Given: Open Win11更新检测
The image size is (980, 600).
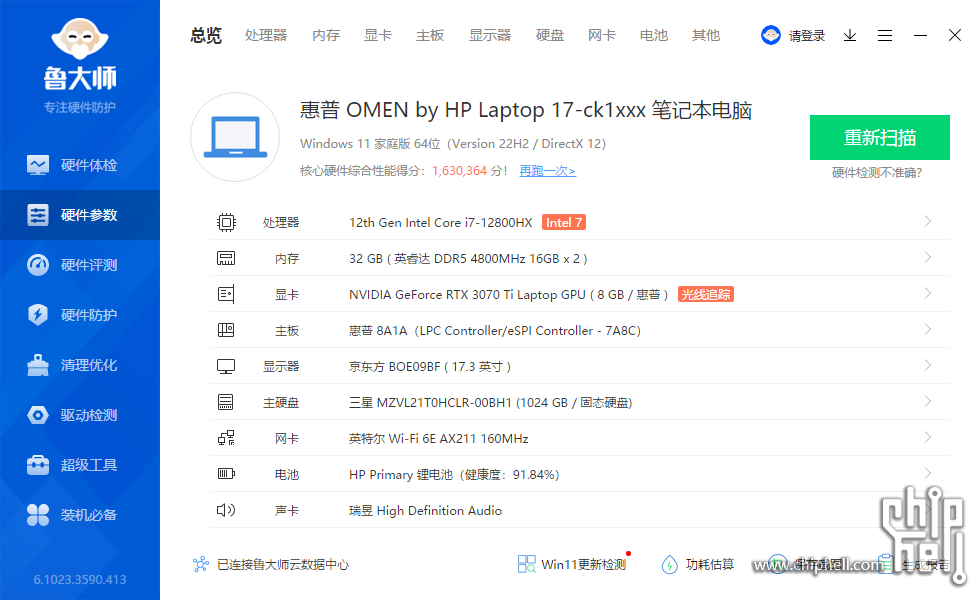Looking at the screenshot, I should (x=572, y=564).
